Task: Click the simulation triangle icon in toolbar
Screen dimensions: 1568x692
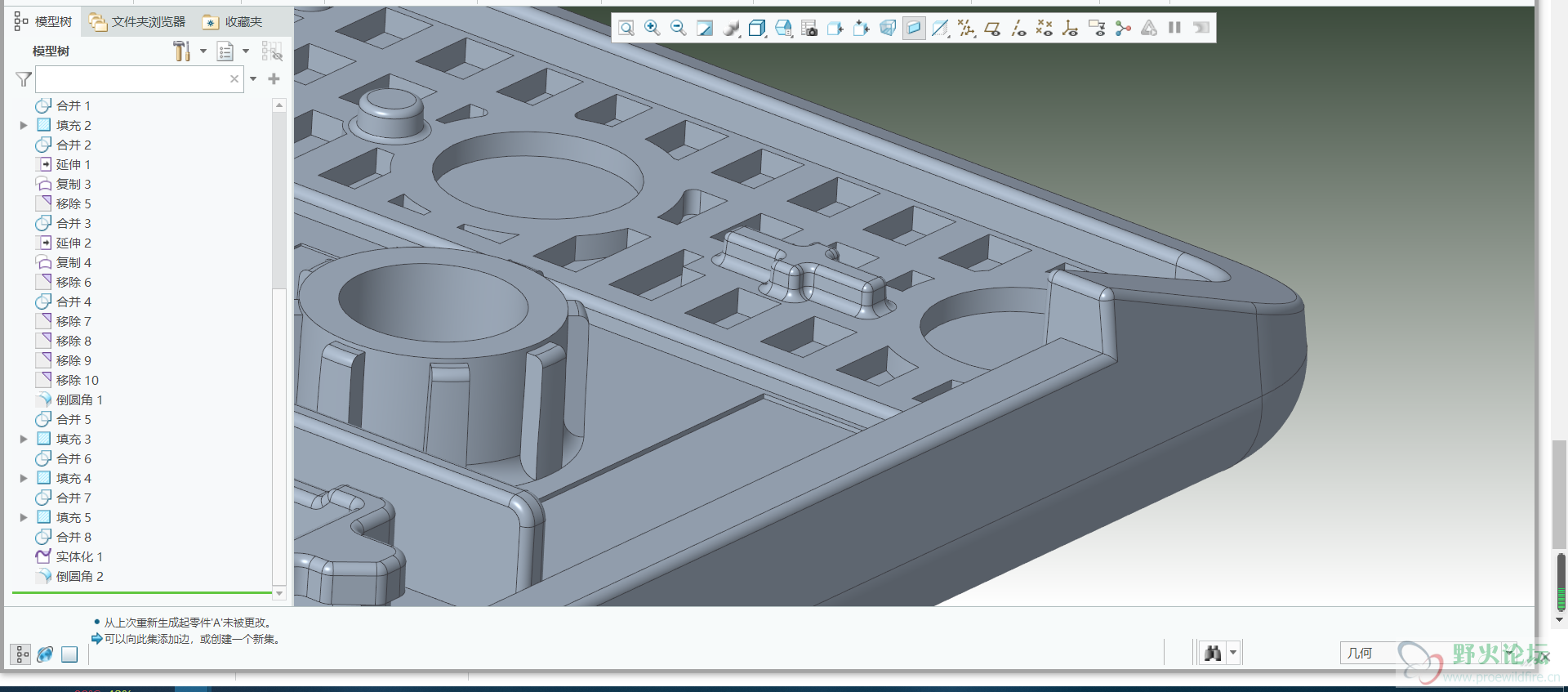Action: click(x=1149, y=29)
